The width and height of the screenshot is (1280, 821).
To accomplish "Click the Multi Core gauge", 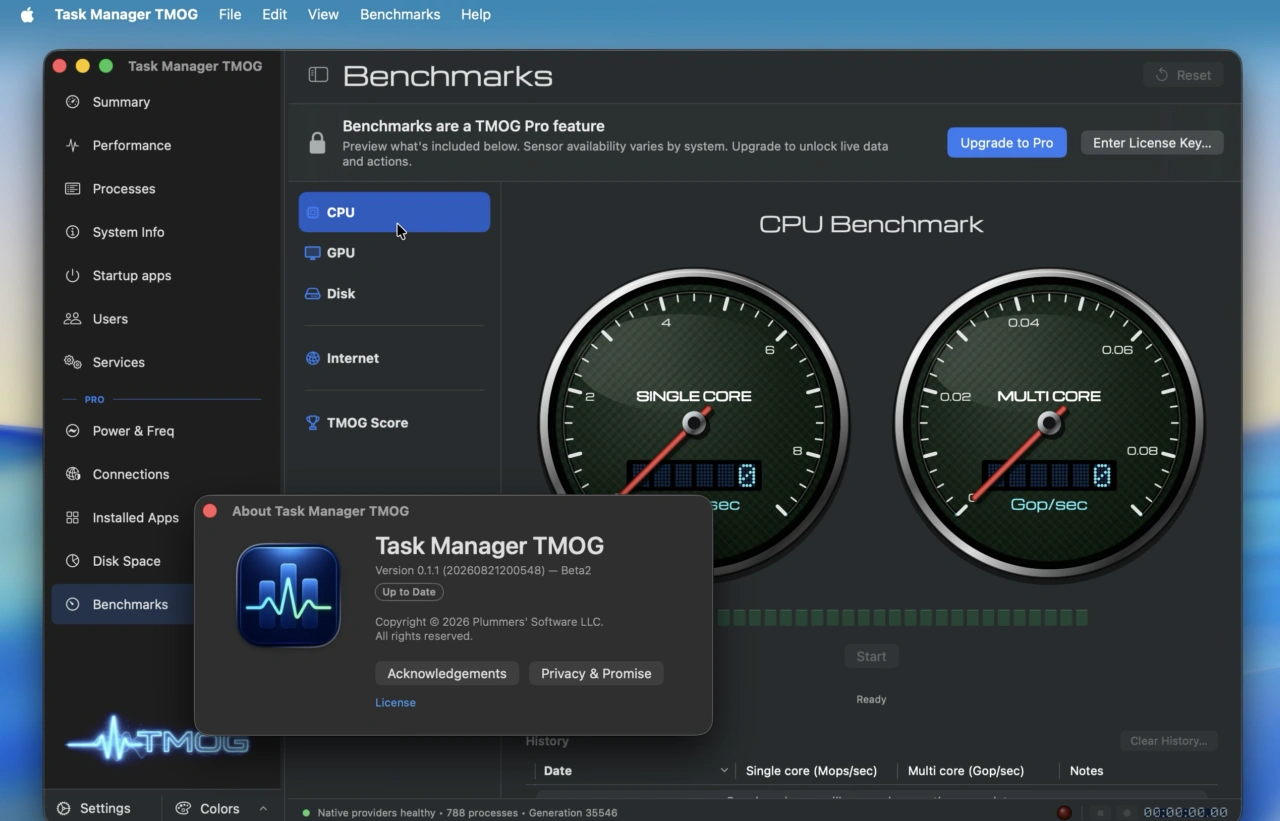I will coord(1049,423).
